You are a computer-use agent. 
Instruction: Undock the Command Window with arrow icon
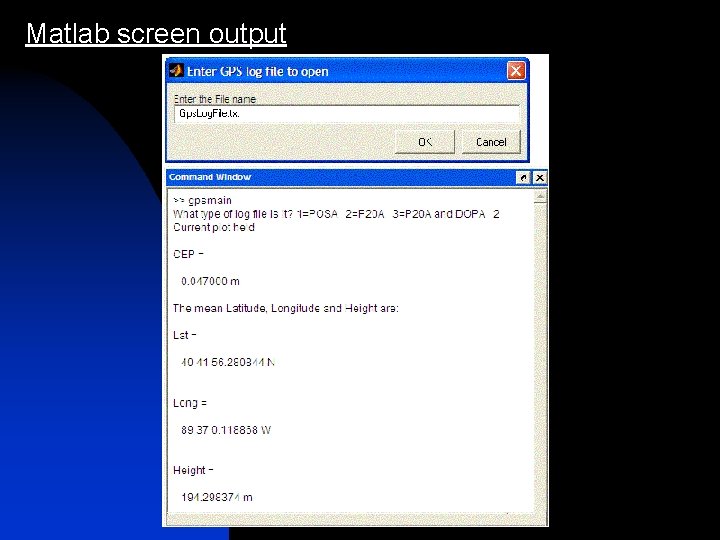pyautogui.click(x=523, y=178)
